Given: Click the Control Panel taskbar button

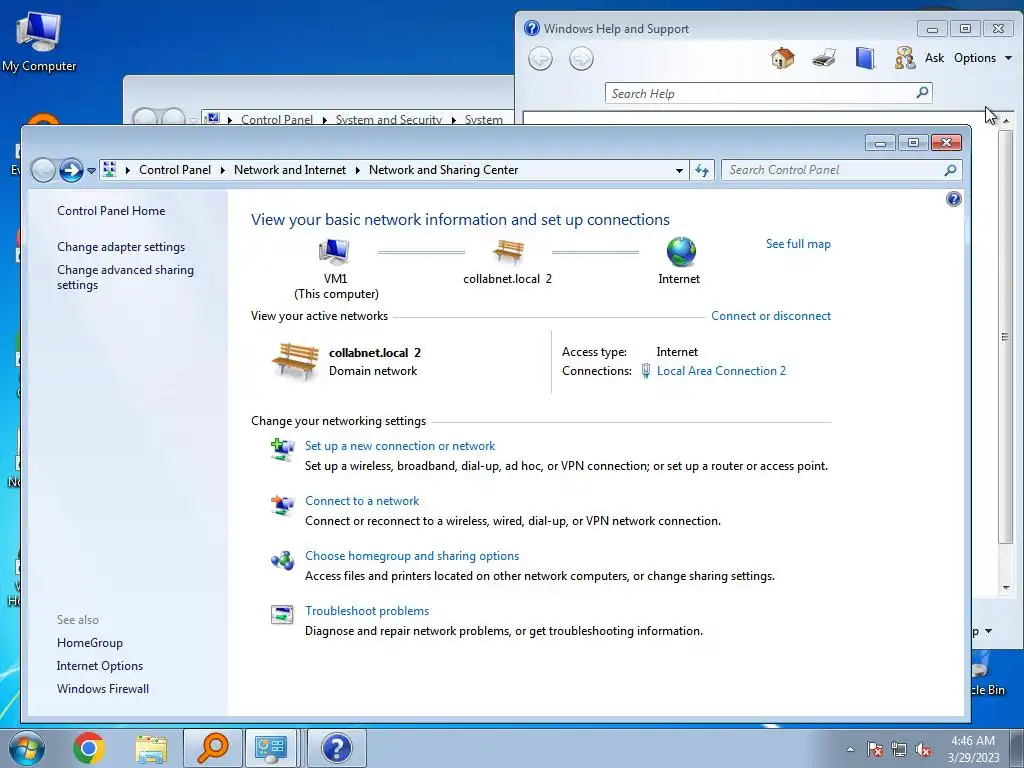Looking at the screenshot, I should pos(270,748).
